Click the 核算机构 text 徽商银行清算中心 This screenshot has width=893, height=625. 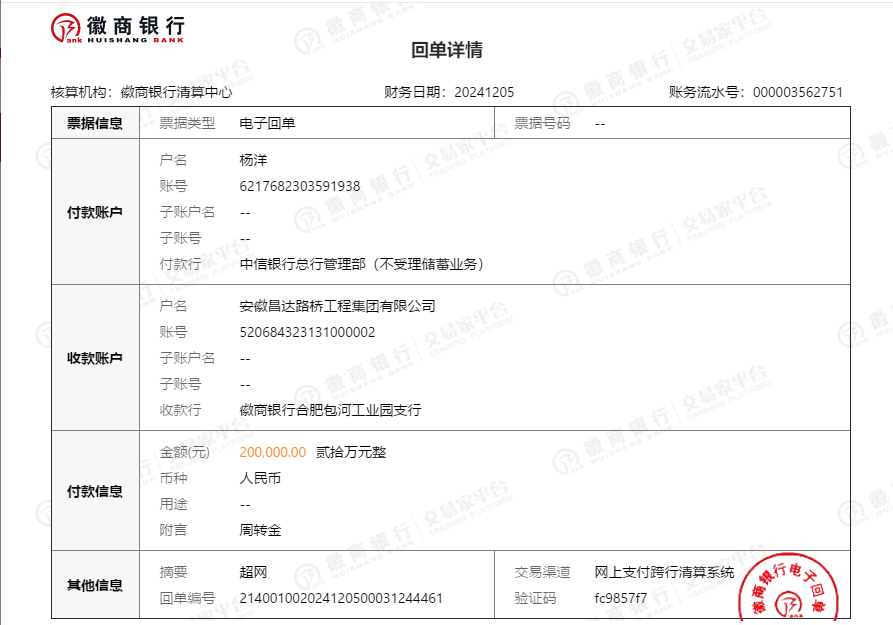tap(176, 92)
